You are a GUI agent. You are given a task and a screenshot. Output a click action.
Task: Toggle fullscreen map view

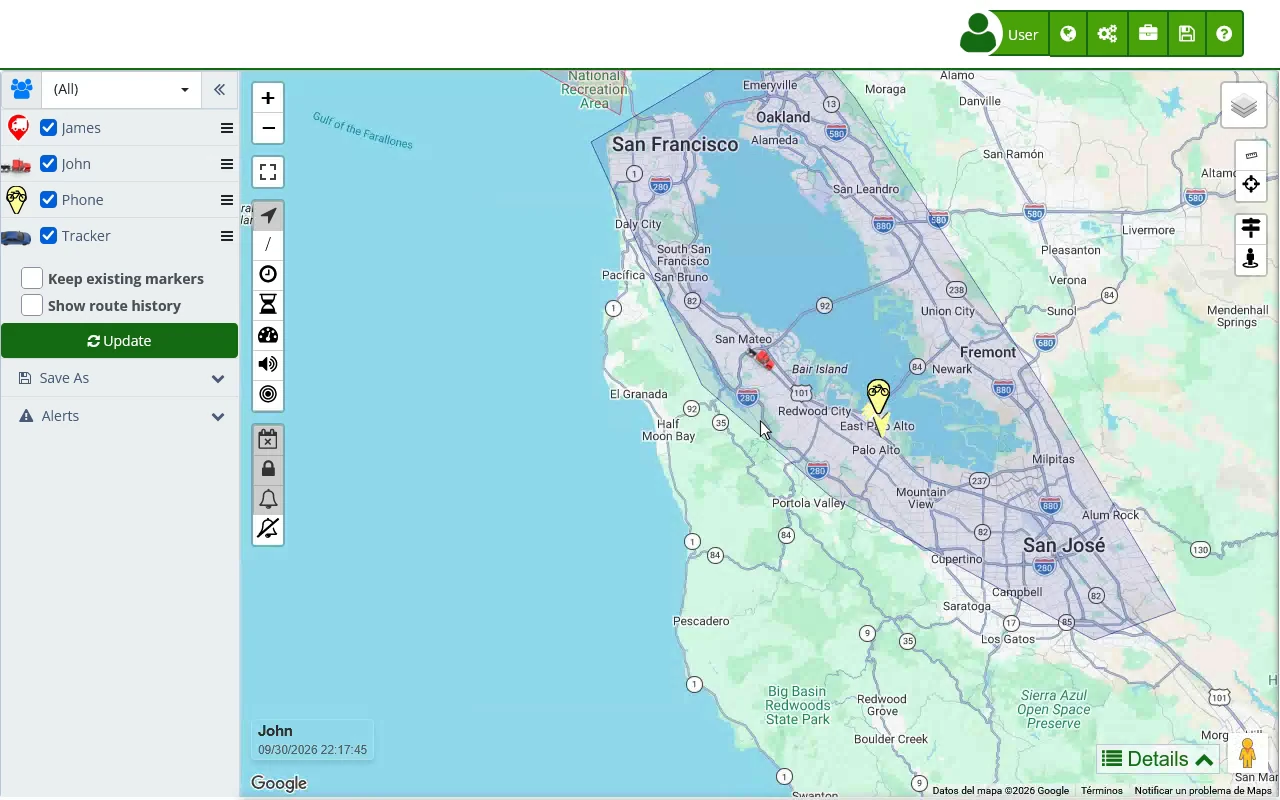268,172
